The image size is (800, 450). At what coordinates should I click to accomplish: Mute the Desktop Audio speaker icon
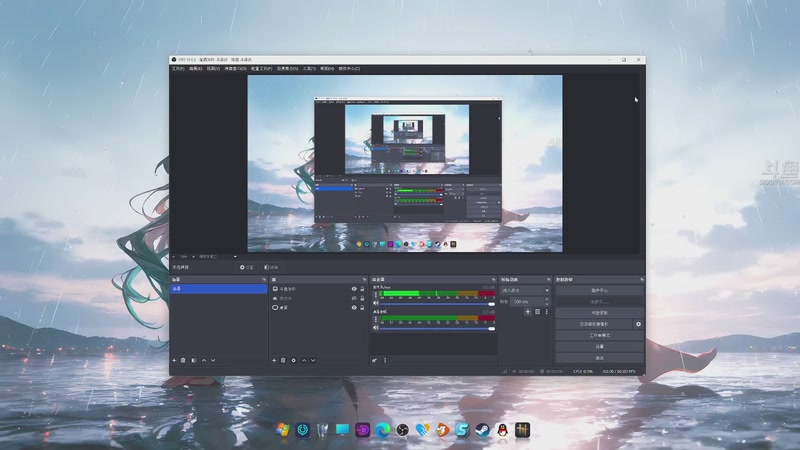click(376, 328)
